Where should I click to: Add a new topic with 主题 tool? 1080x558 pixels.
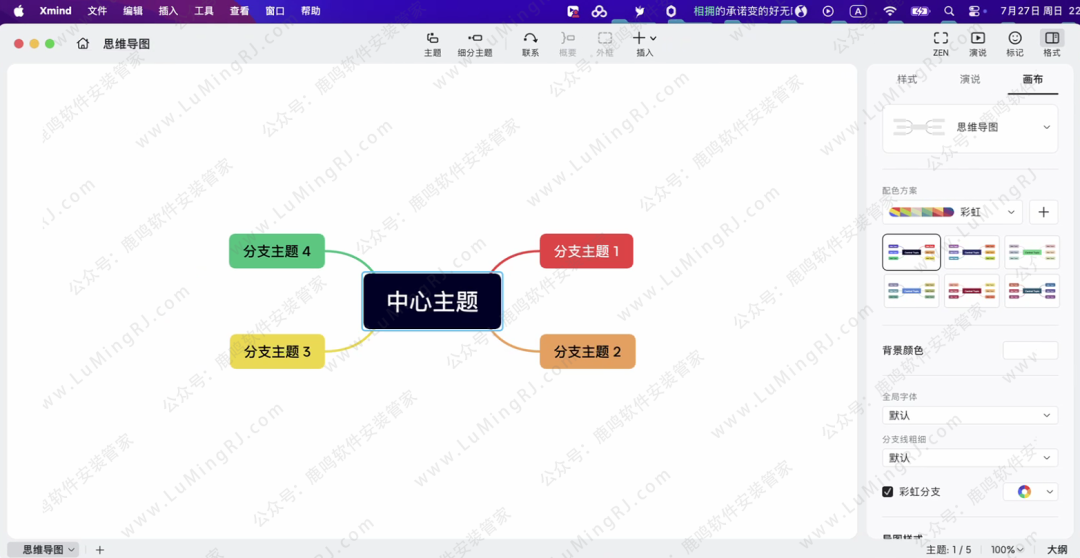[433, 44]
